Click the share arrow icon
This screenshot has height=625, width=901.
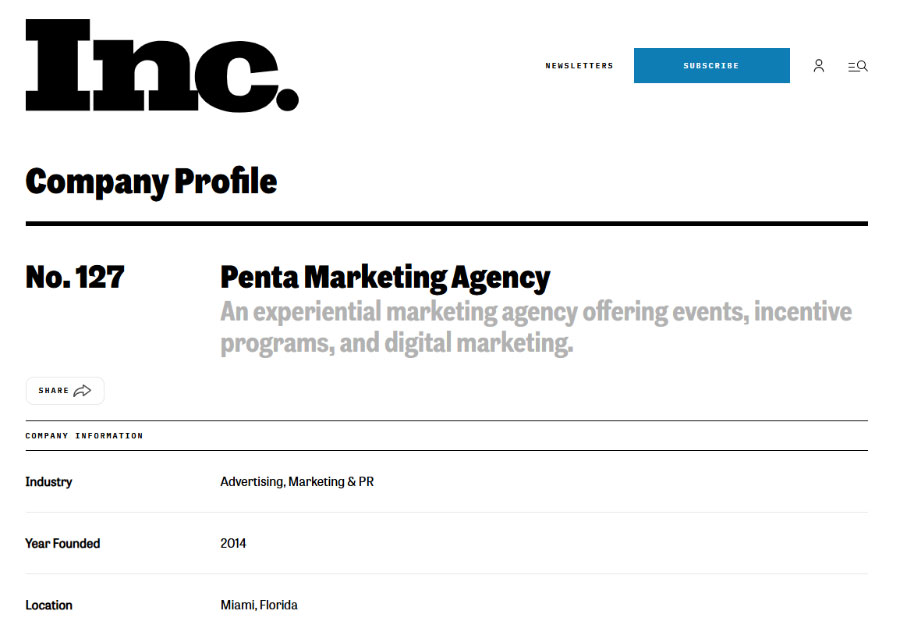[82, 391]
